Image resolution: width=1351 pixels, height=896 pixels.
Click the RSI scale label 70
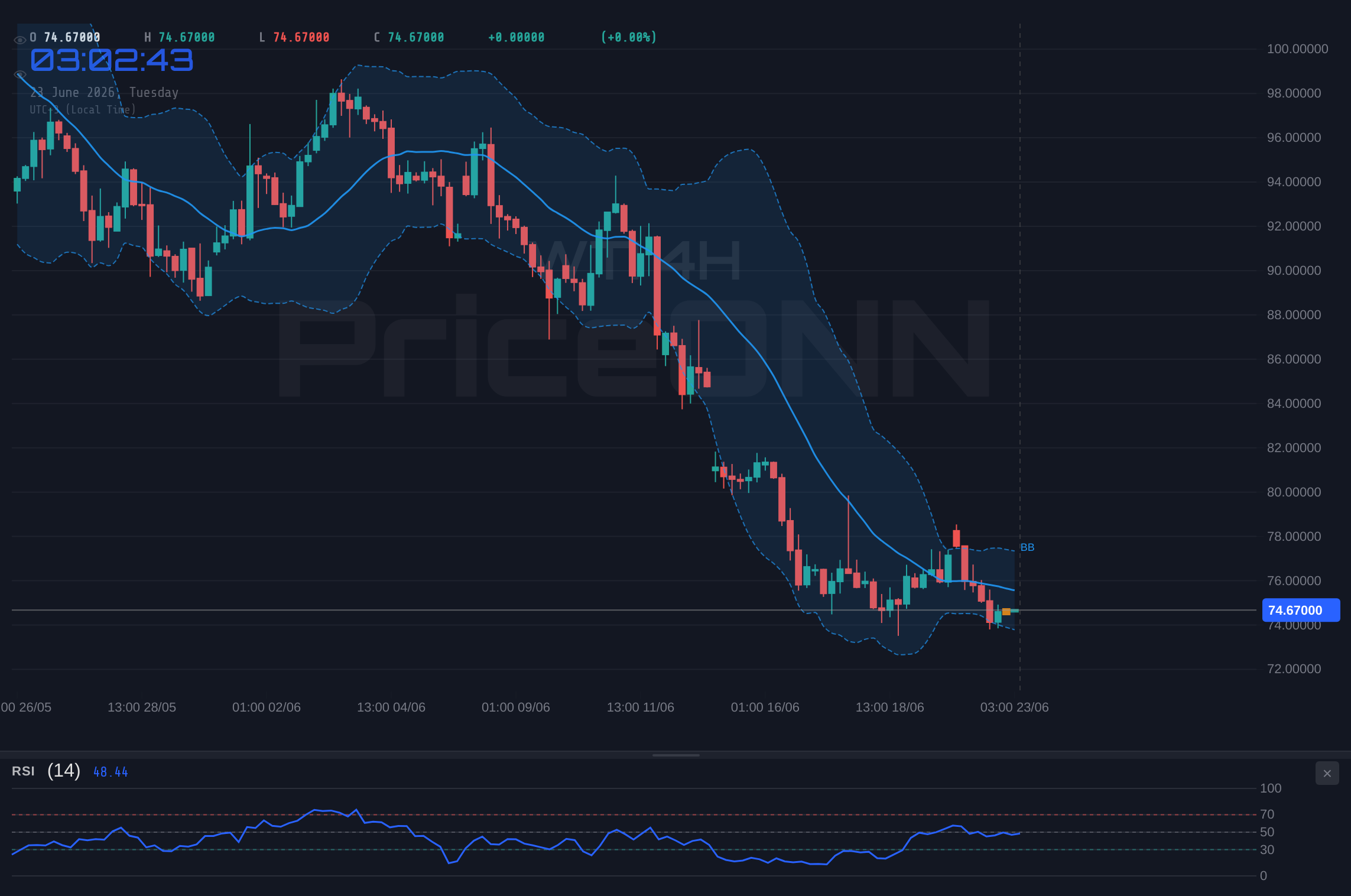click(x=1267, y=814)
